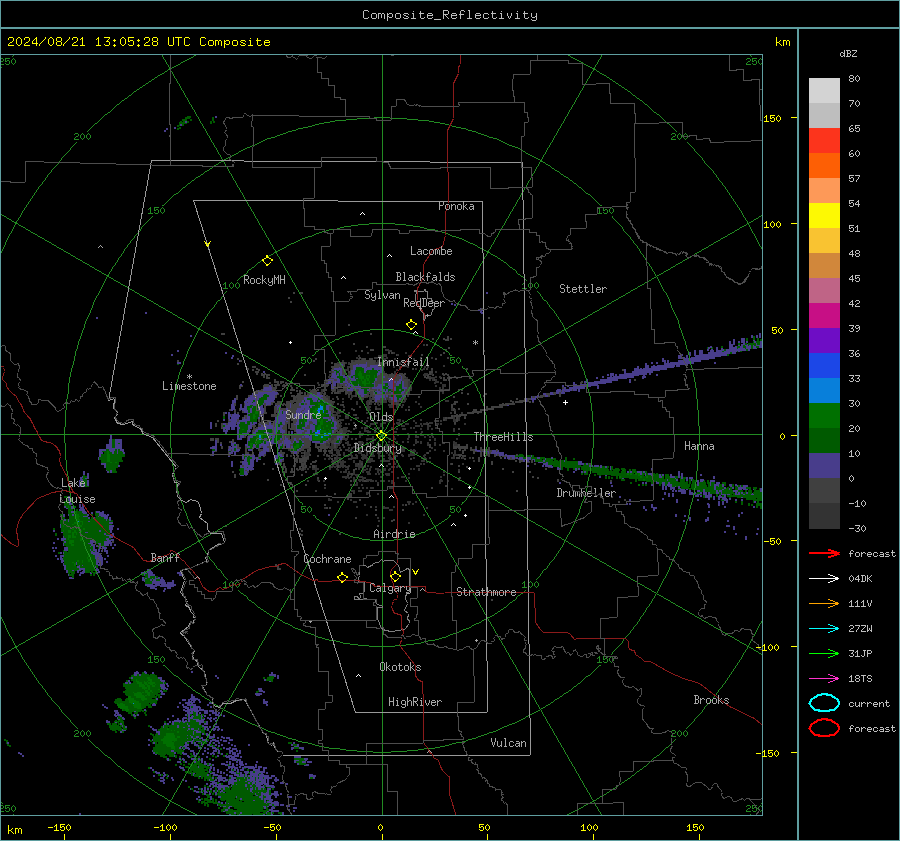This screenshot has width=900, height=841.
Task: Click the HighRiver label
Action: tap(415, 702)
